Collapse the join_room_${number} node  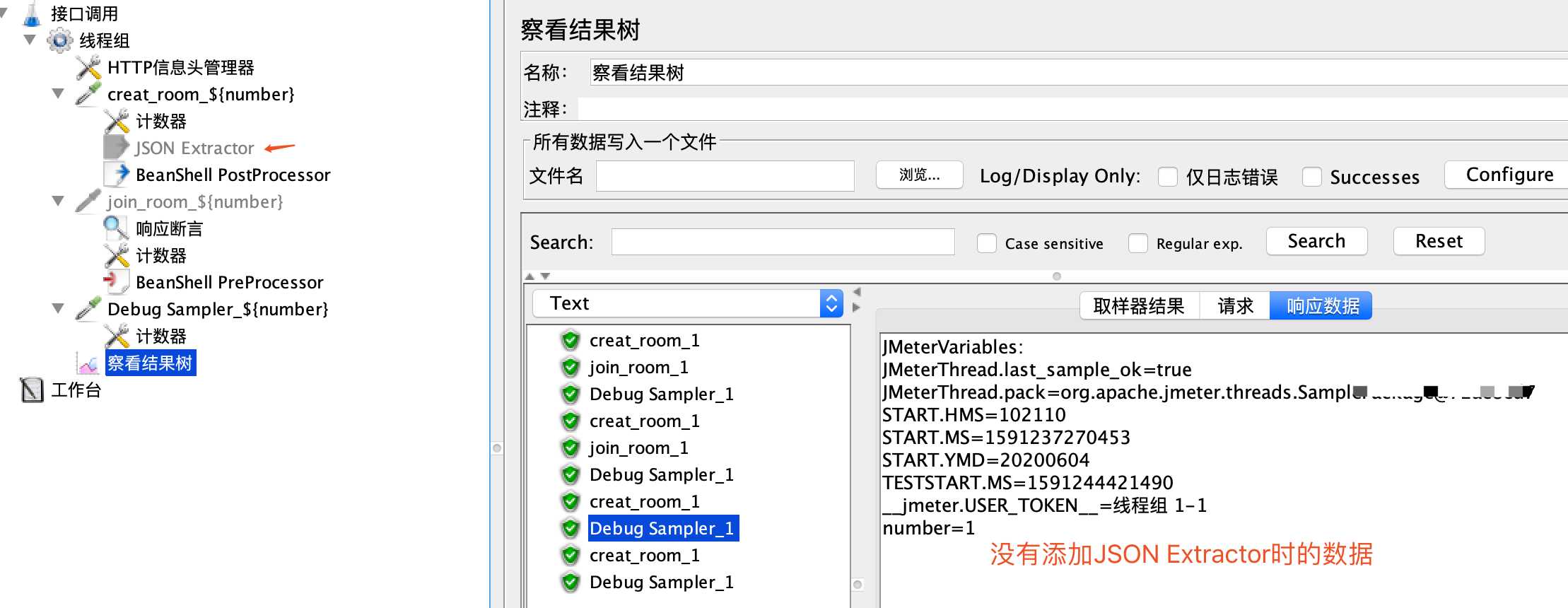coord(59,201)
